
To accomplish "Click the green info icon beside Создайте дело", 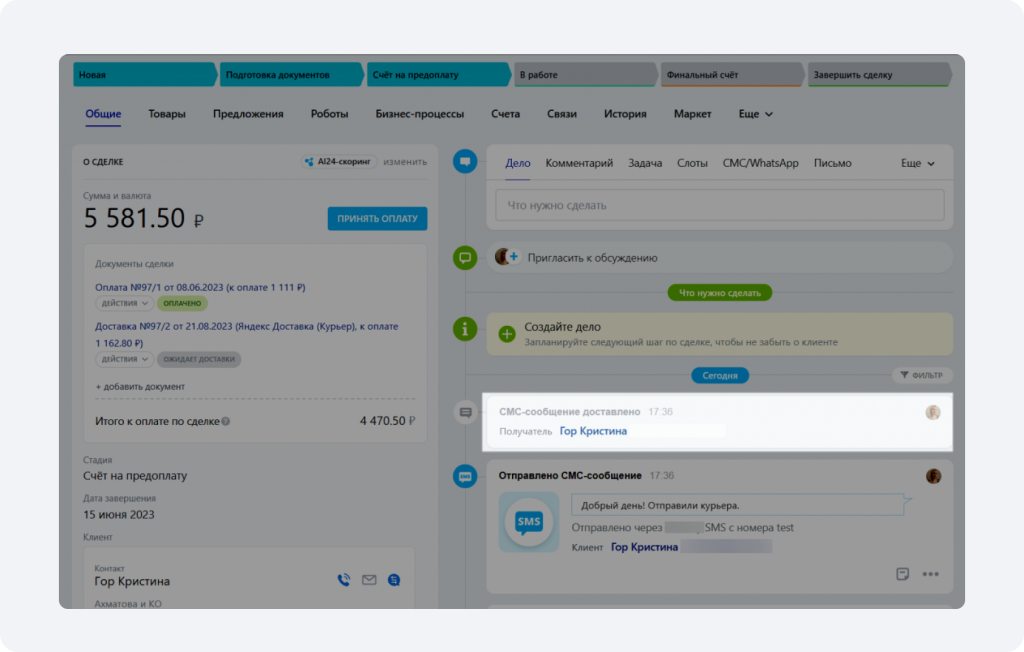I will click(465, 329).
